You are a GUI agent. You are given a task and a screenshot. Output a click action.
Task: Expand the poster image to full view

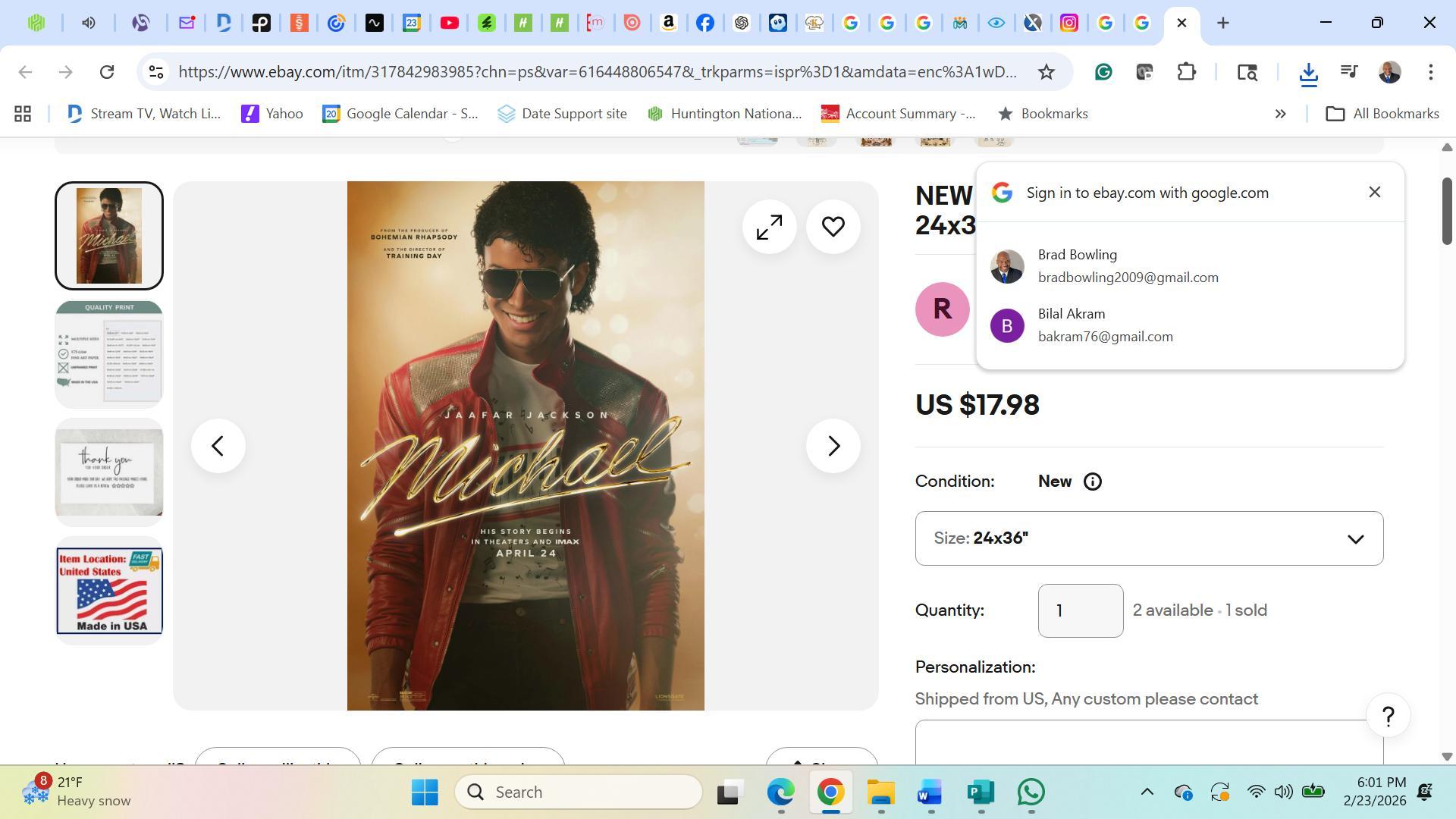pyautogui.click(x=769, y=227)
